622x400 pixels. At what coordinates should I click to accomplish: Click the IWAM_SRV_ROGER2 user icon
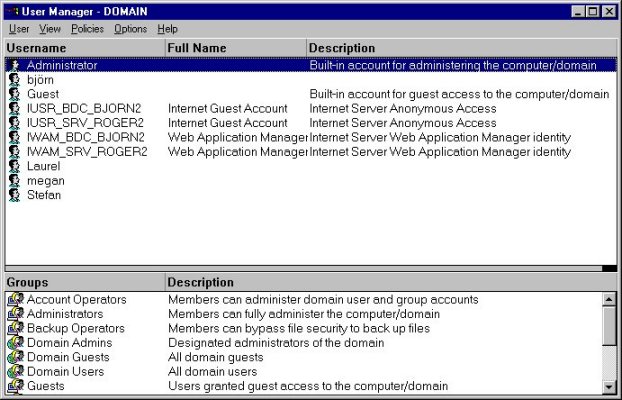[x=14, y=152]
